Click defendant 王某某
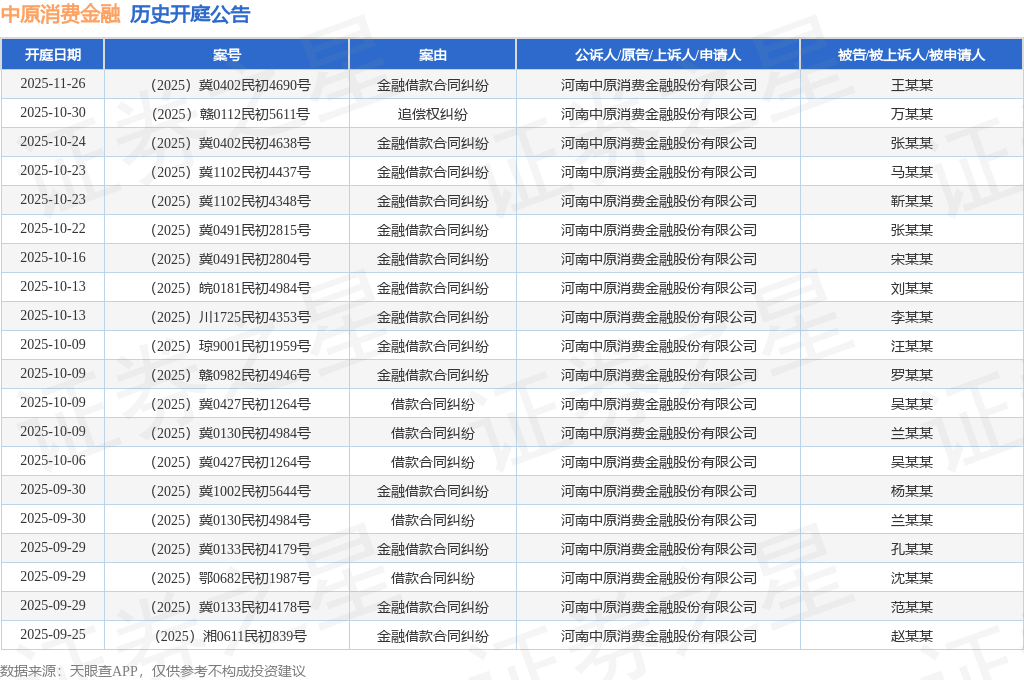 coord(912,85)
